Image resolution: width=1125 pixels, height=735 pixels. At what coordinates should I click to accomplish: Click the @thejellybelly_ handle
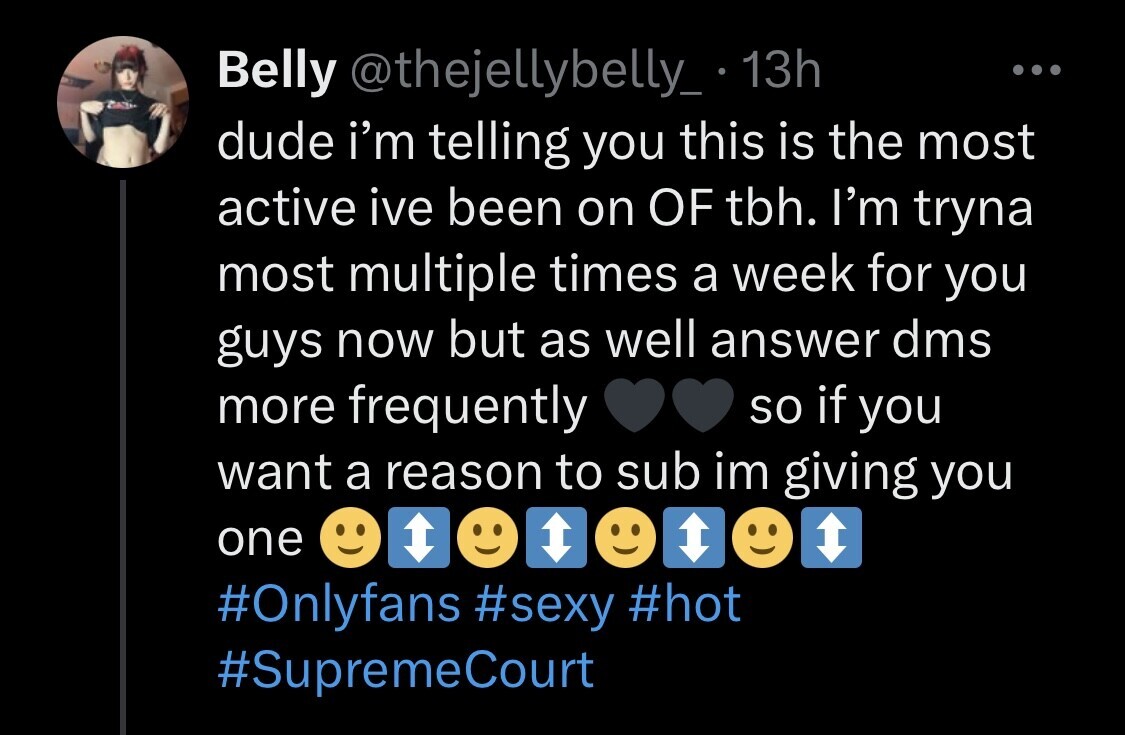point(524,71)
